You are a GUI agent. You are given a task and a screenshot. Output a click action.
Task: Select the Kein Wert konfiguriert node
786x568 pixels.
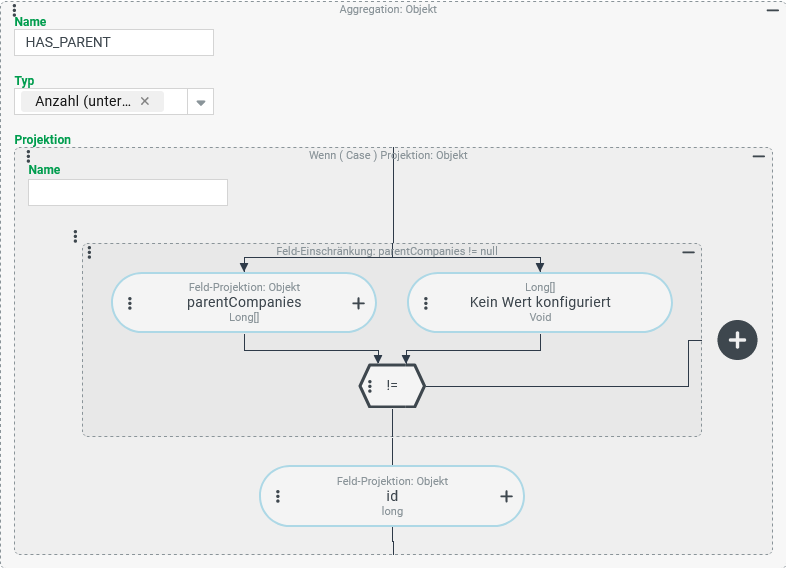click(x=540, y=302)
